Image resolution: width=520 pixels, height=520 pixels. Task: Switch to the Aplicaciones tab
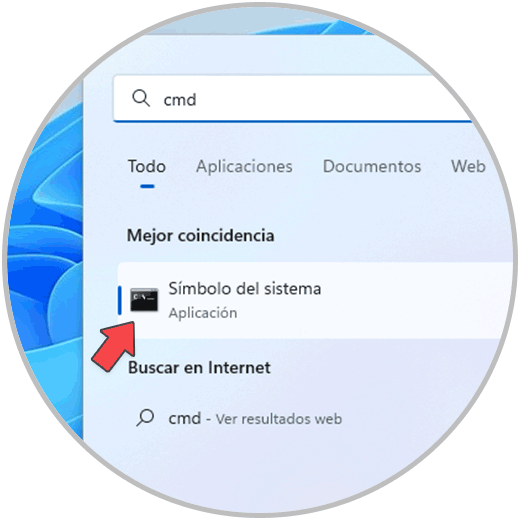pos(244,166)
